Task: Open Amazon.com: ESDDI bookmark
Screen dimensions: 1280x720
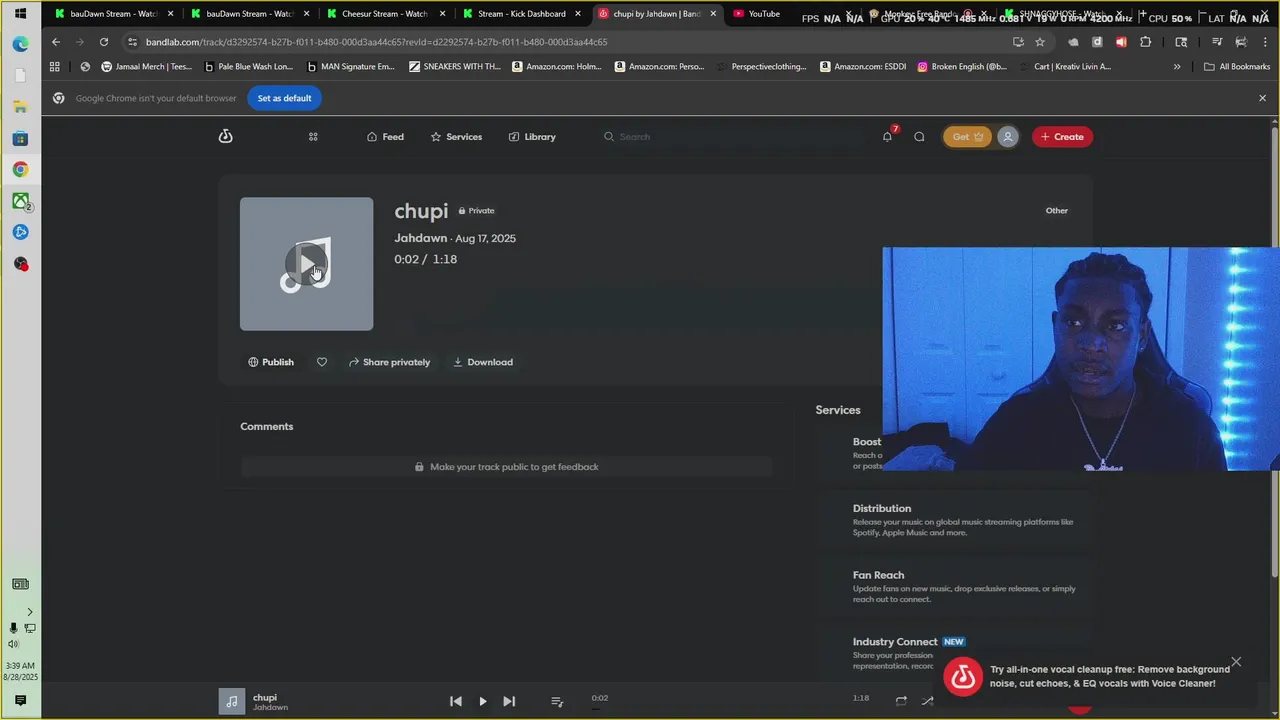Action: (863, 67)
